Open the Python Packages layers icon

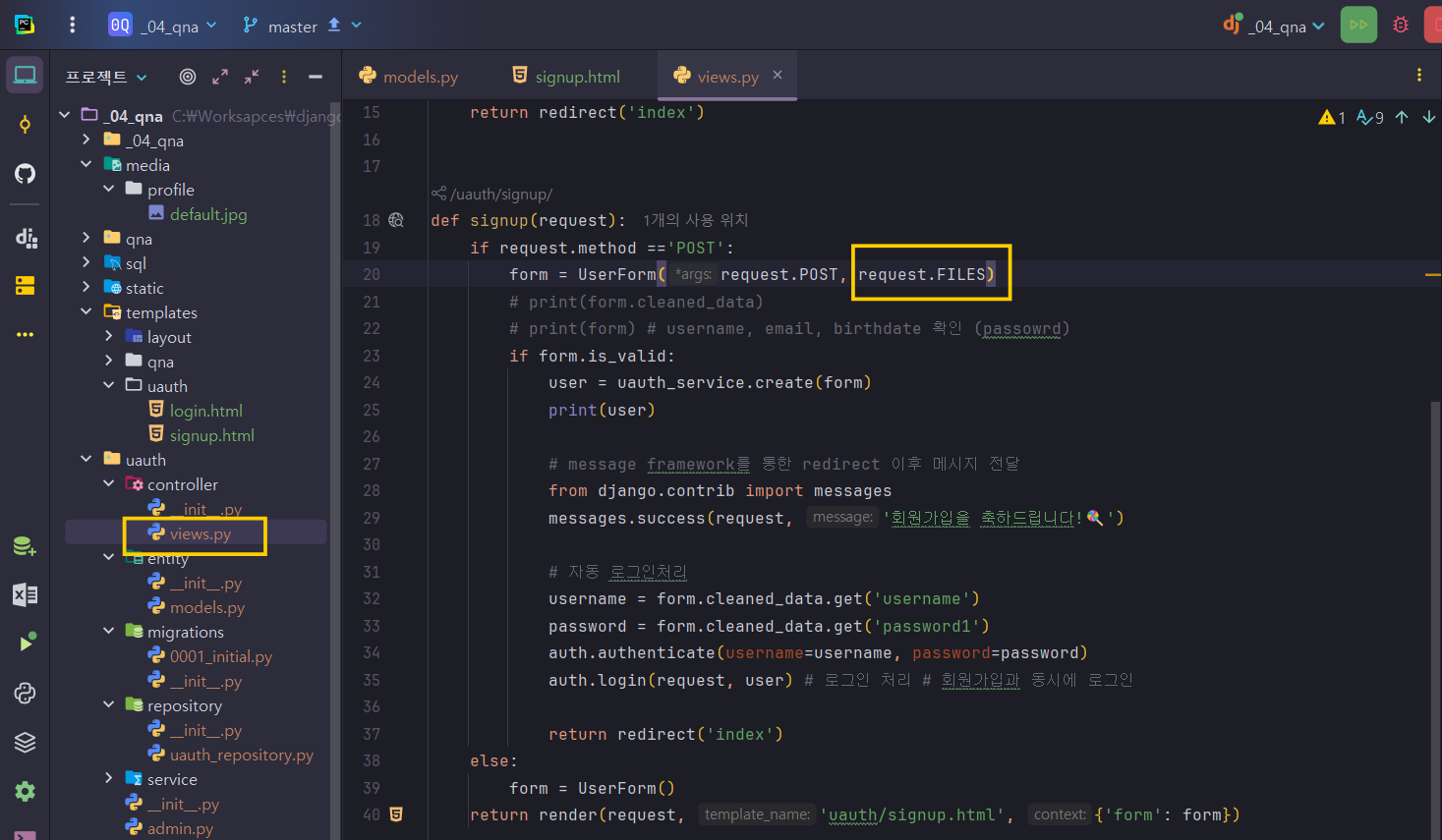25,742
